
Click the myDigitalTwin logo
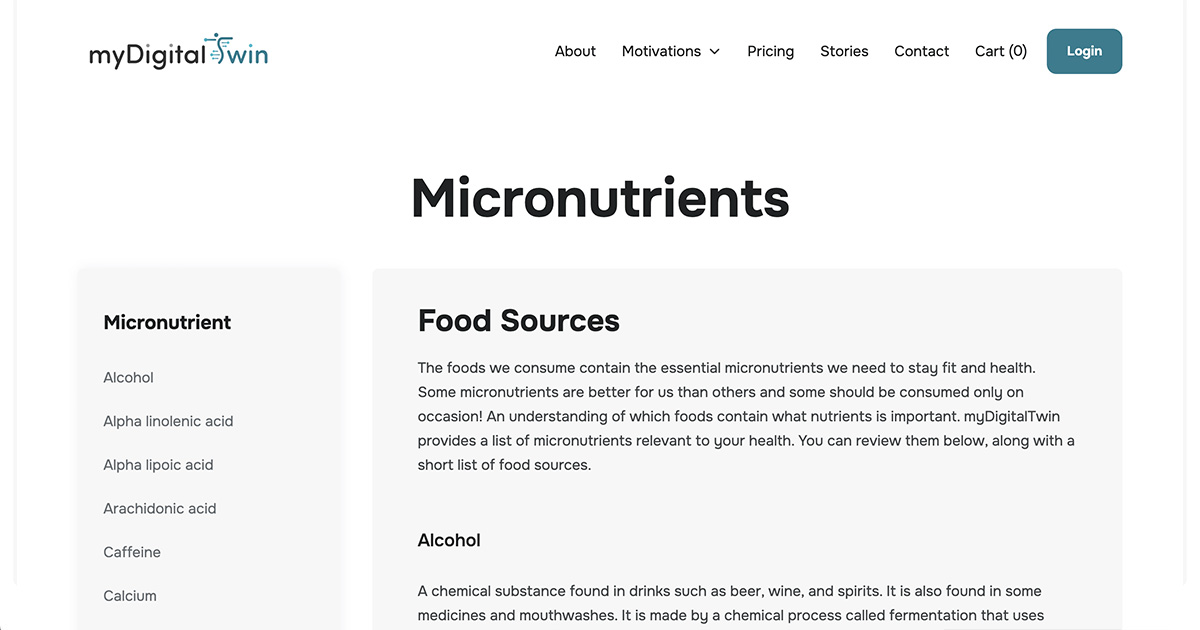[x=178, y=51]
